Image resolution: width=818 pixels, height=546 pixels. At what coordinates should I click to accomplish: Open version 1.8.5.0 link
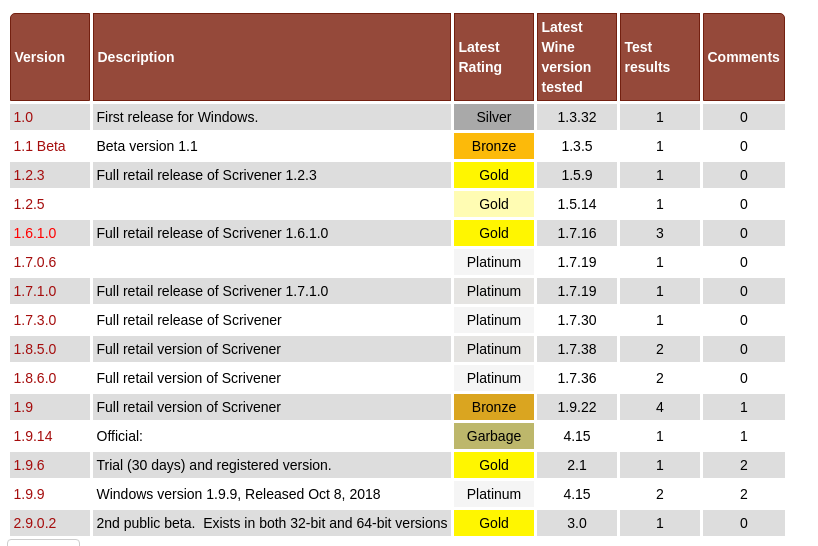click(34, 349)
